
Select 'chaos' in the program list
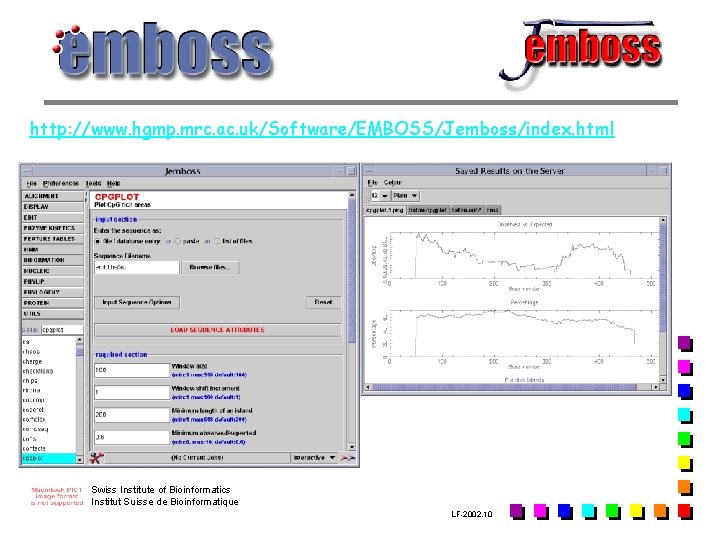point(31,352)
